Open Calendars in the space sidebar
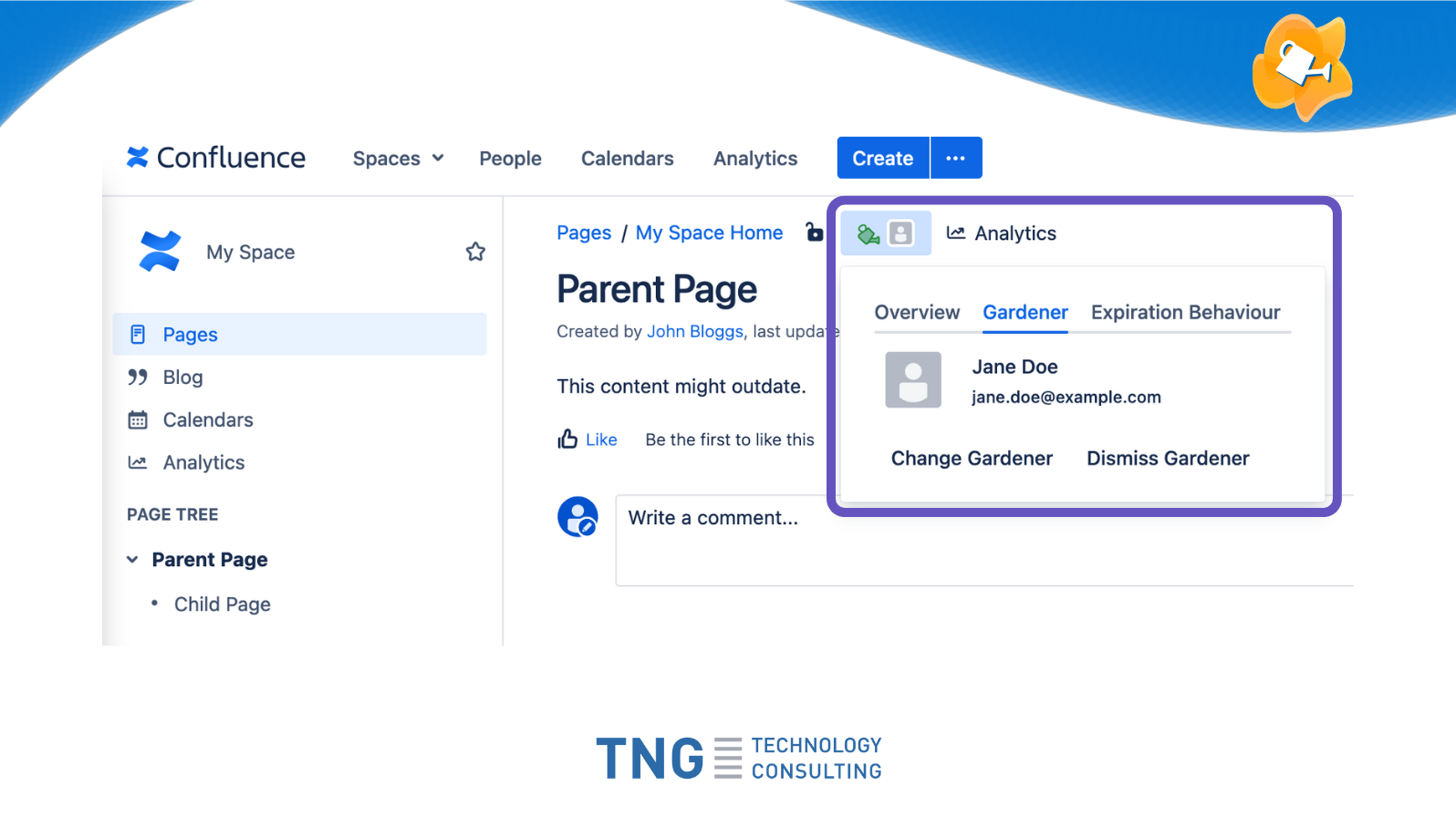 coord(208,420)
